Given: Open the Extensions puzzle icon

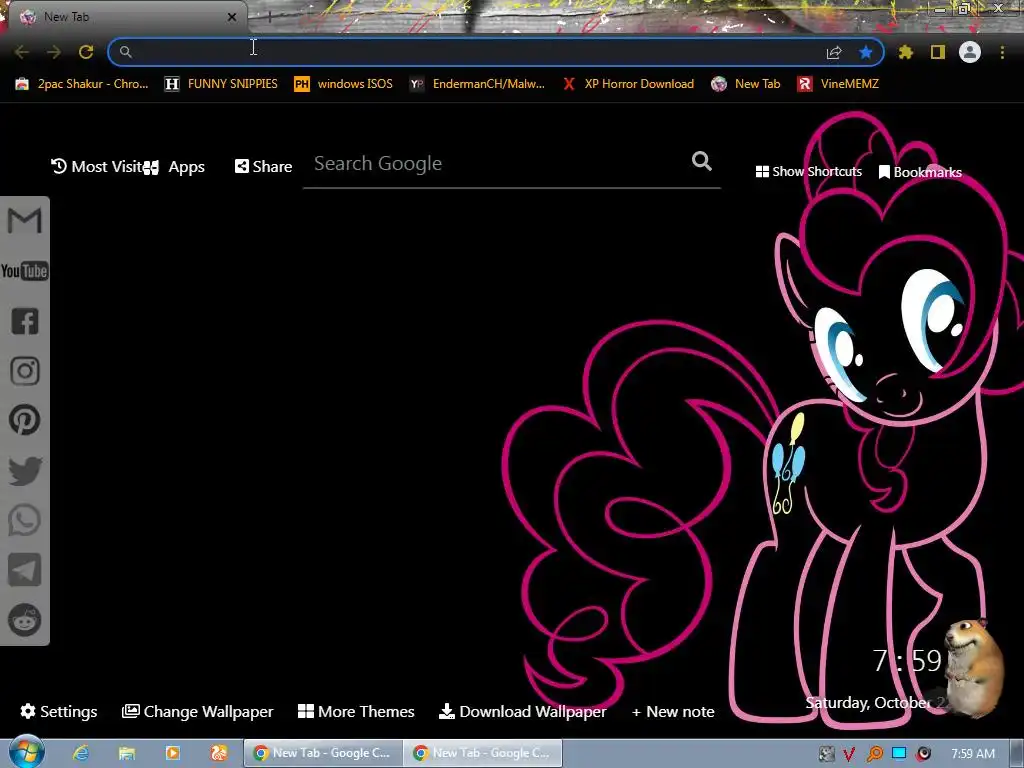Looking at the screenshot, I should click(x=906, y=52).
